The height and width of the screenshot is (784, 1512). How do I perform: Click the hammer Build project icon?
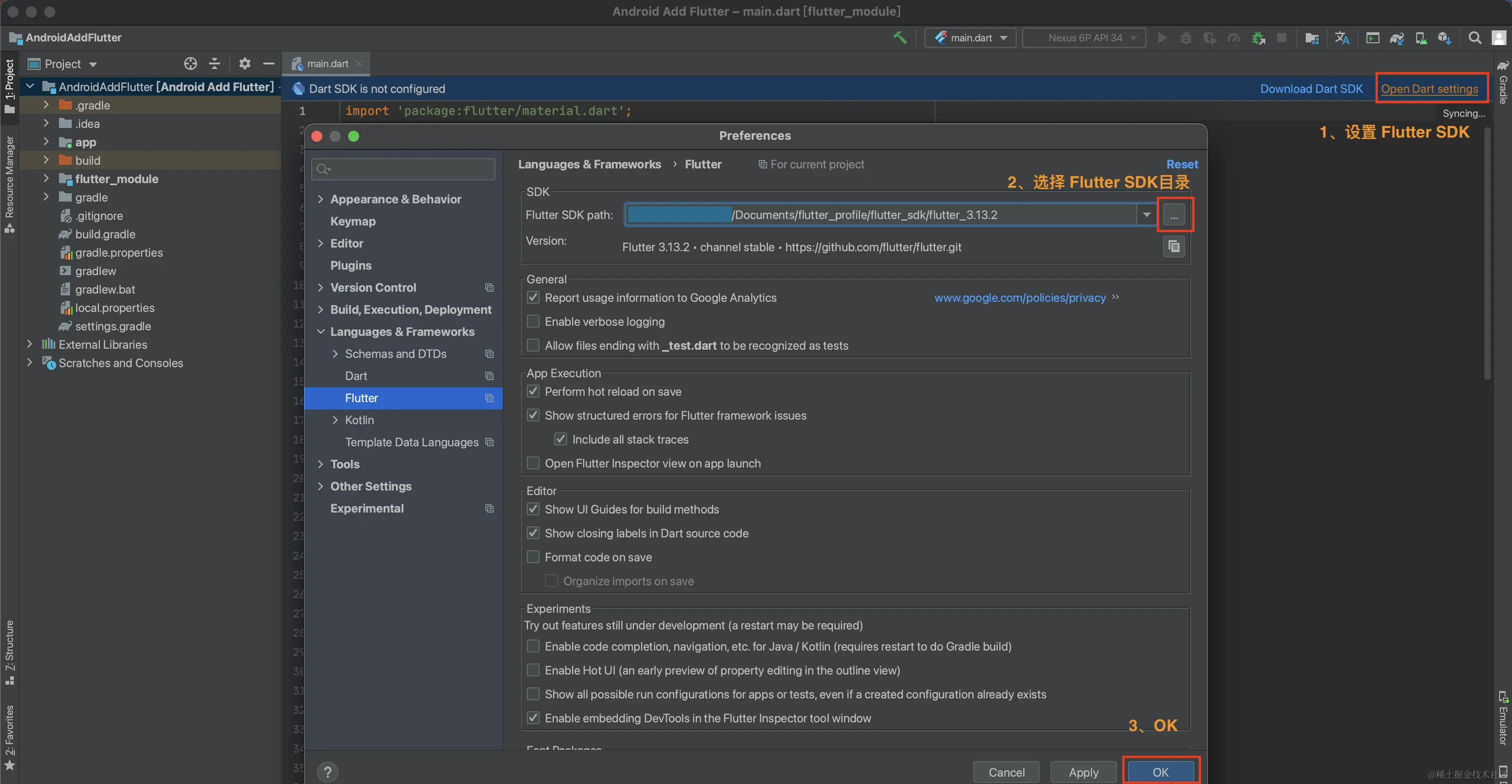click(x=899, y=37)
